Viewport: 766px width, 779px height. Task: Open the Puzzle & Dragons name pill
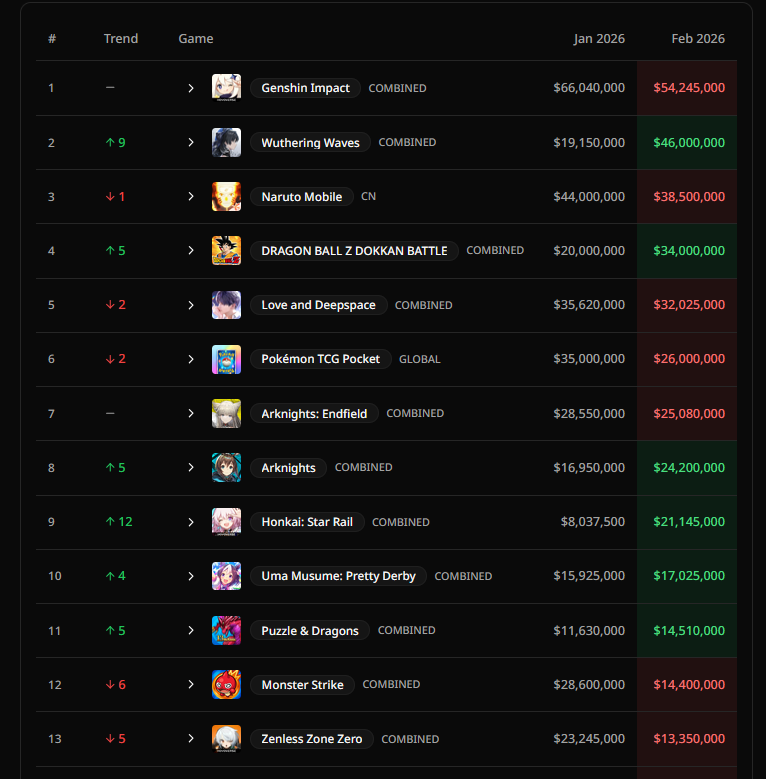click(310, 630)
